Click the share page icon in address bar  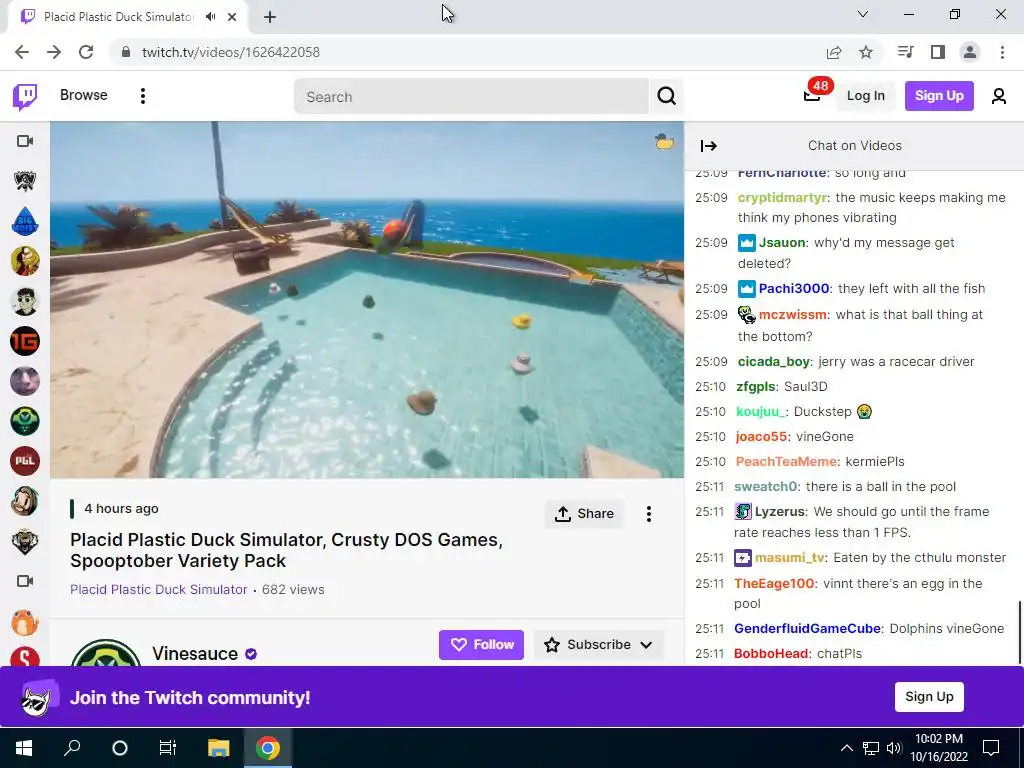coord(834,52)
